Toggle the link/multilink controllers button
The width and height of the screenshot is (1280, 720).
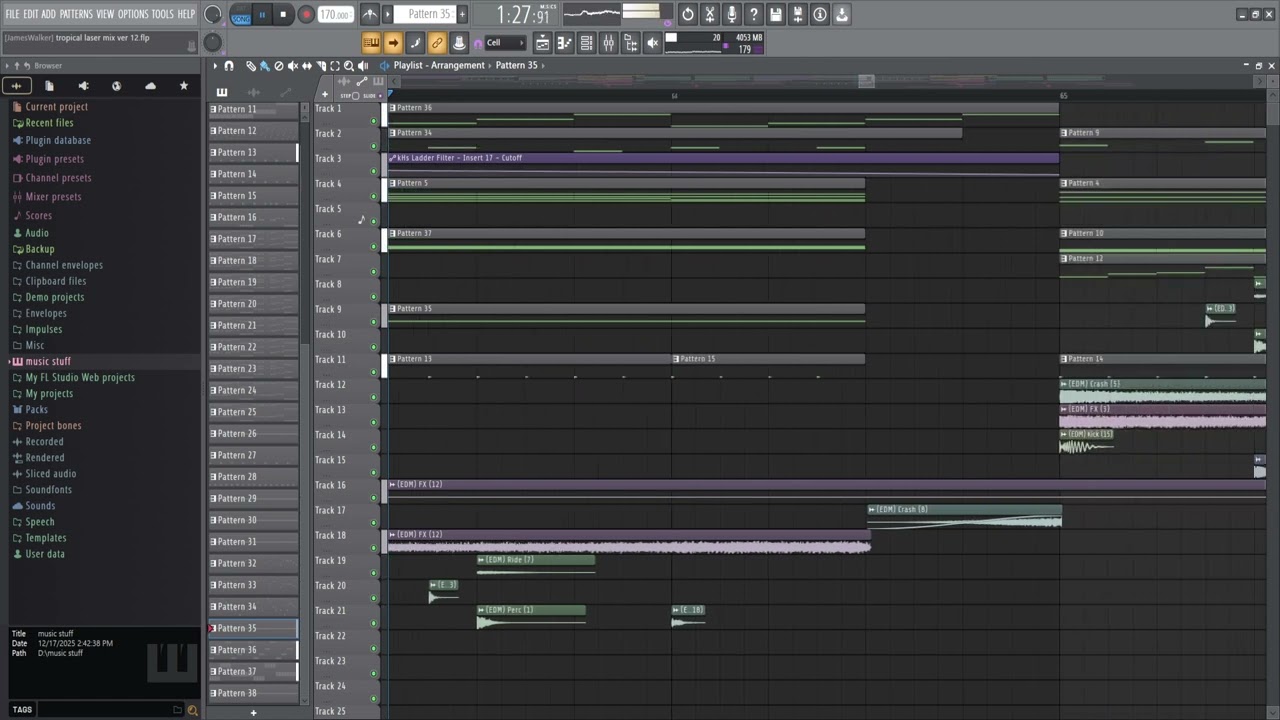[437, 43]
